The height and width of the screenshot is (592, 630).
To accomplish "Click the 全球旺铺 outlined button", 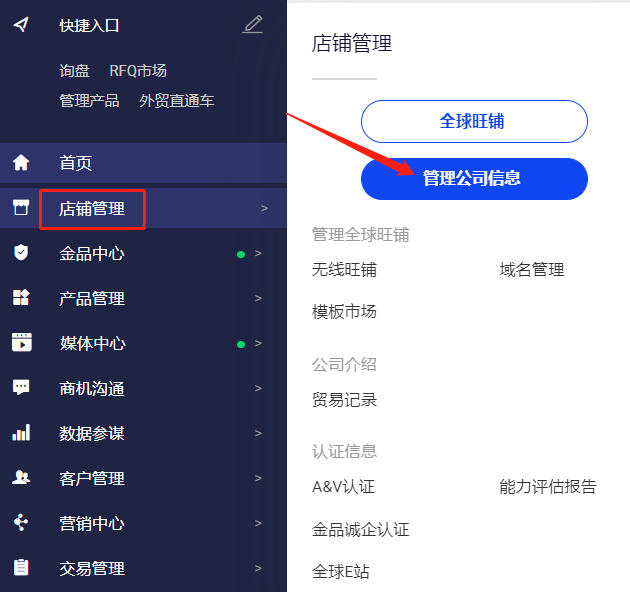I will 474,122.
